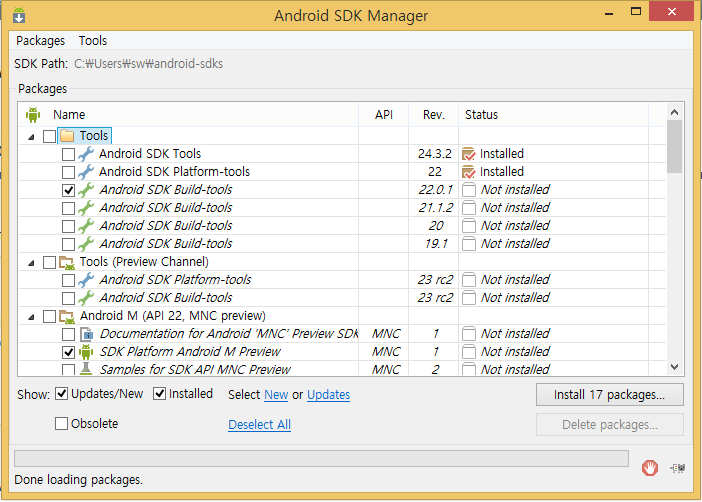
Task: Check the Tools group checkbox
Action: tap(49, 136)
